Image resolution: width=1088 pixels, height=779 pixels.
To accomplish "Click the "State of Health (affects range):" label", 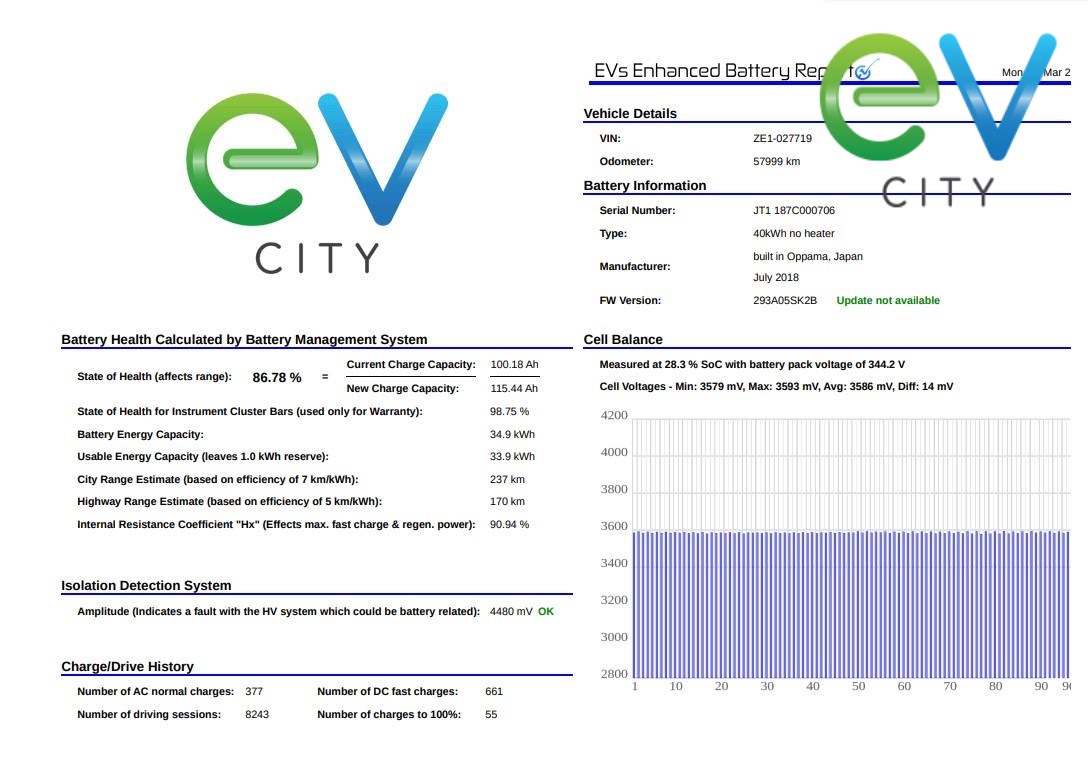I will [x=154, y=377].
